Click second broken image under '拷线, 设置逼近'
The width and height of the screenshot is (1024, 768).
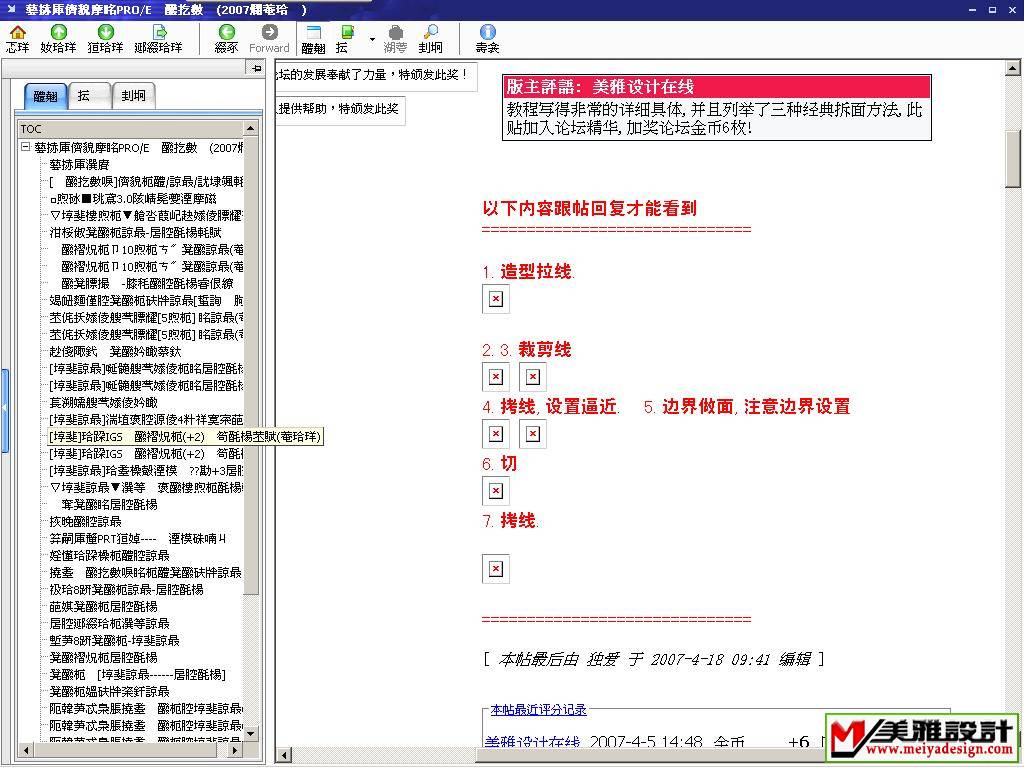tap(533, 434)
